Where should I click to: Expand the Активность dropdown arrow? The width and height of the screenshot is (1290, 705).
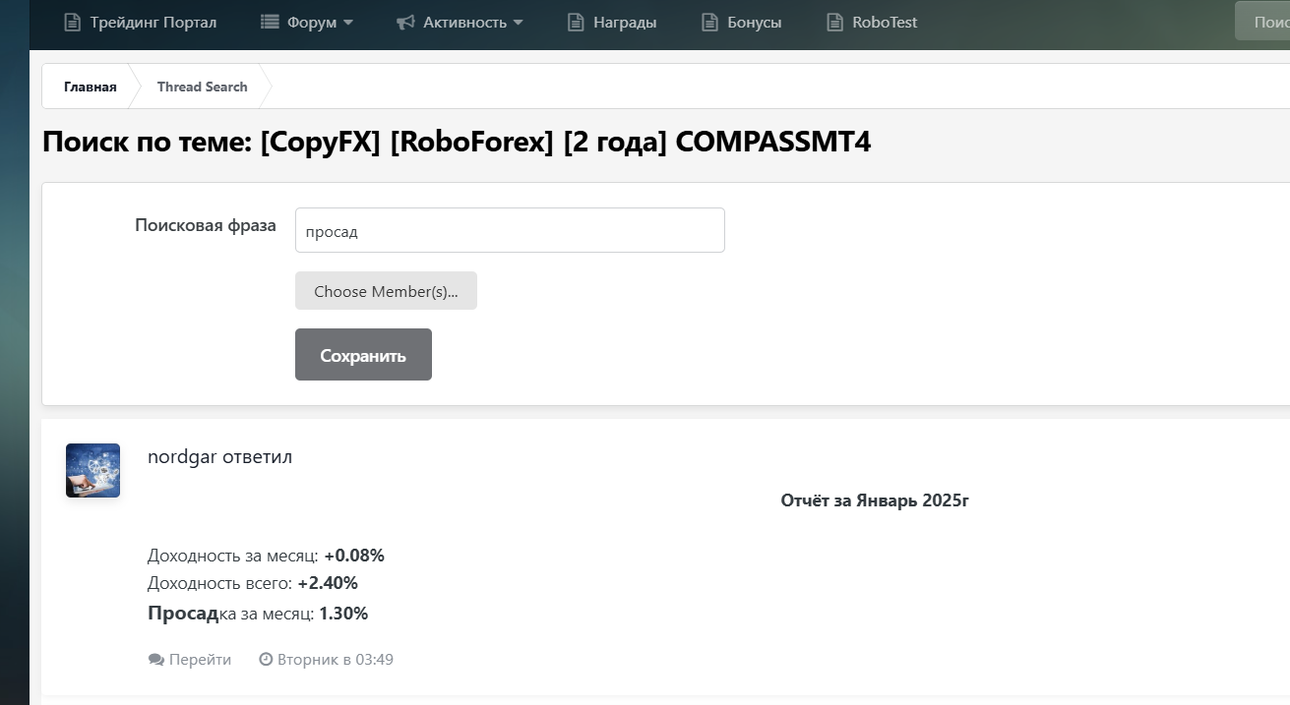tap(518, 22)
